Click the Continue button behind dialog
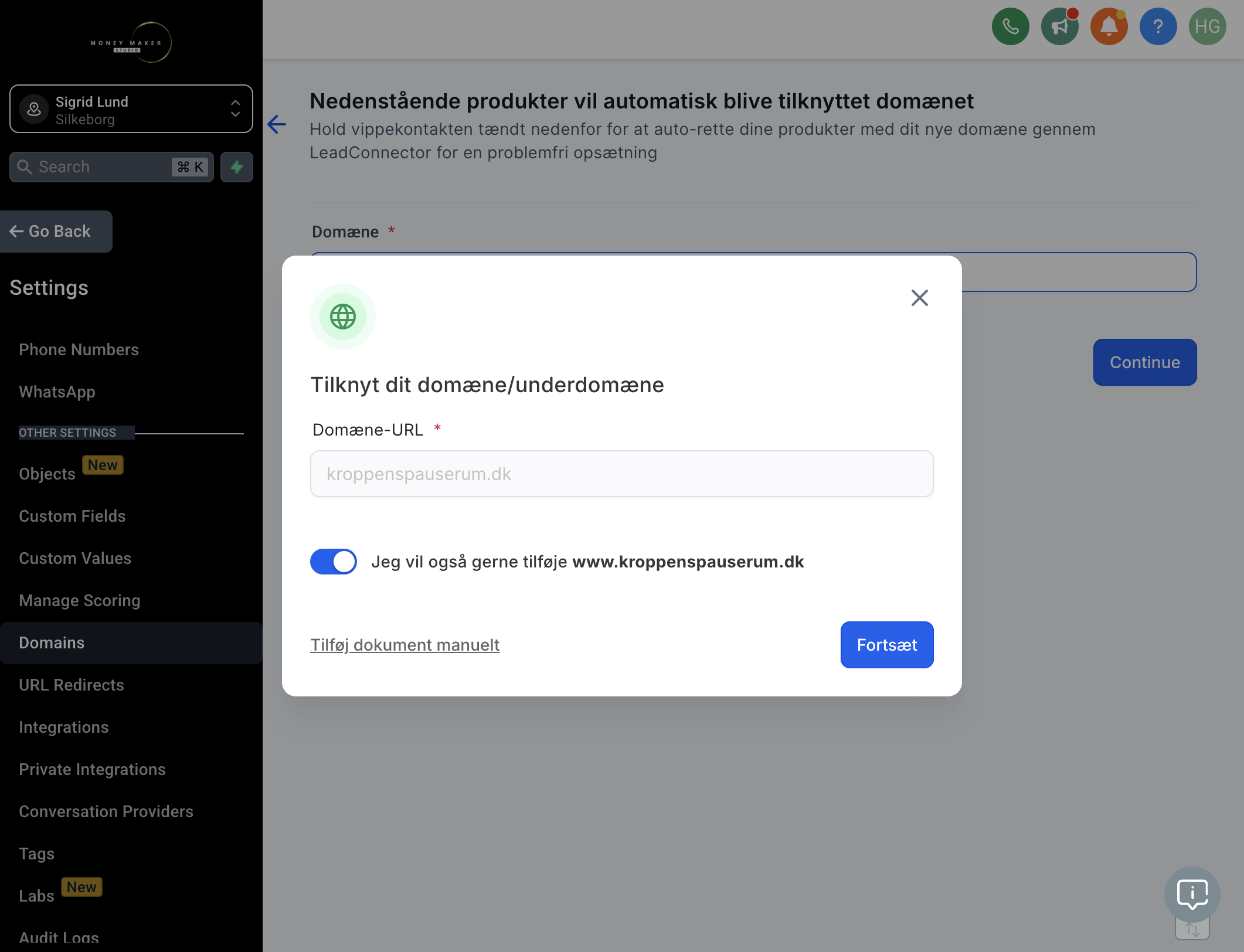Image resolution: width=1244 pixels, height=952 pixels. [1144, 362]
